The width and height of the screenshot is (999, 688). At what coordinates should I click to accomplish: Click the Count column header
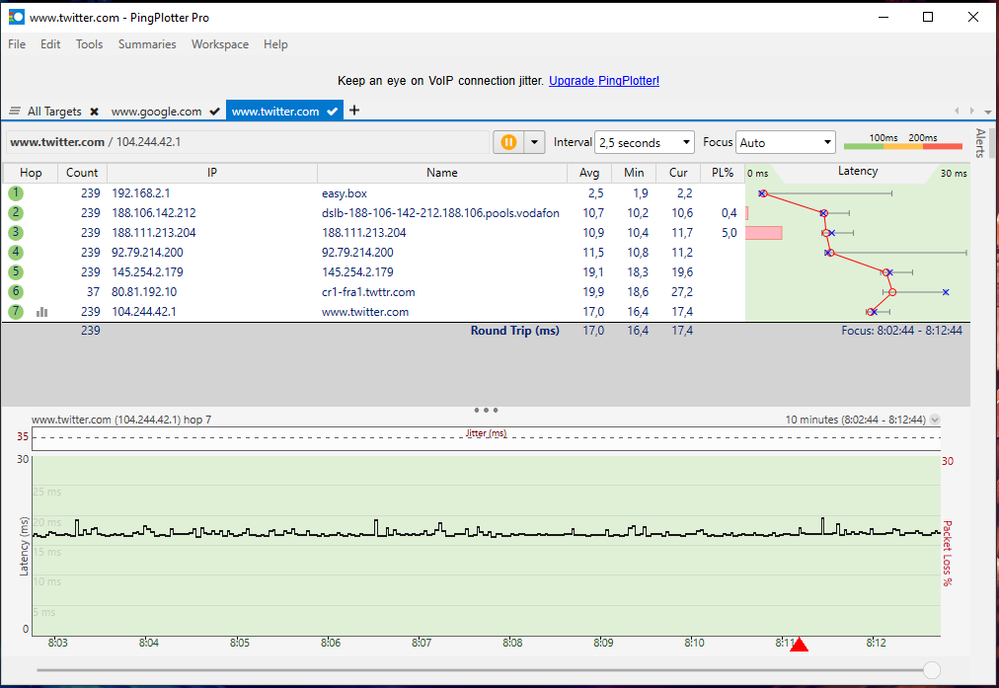tap(82, 173)
